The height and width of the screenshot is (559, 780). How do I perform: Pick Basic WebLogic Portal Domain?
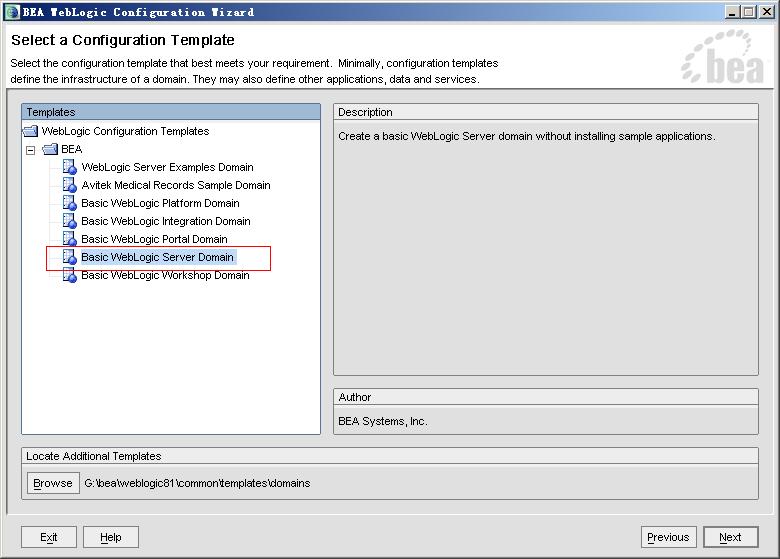pyautogui.click(x=154, y=239)
